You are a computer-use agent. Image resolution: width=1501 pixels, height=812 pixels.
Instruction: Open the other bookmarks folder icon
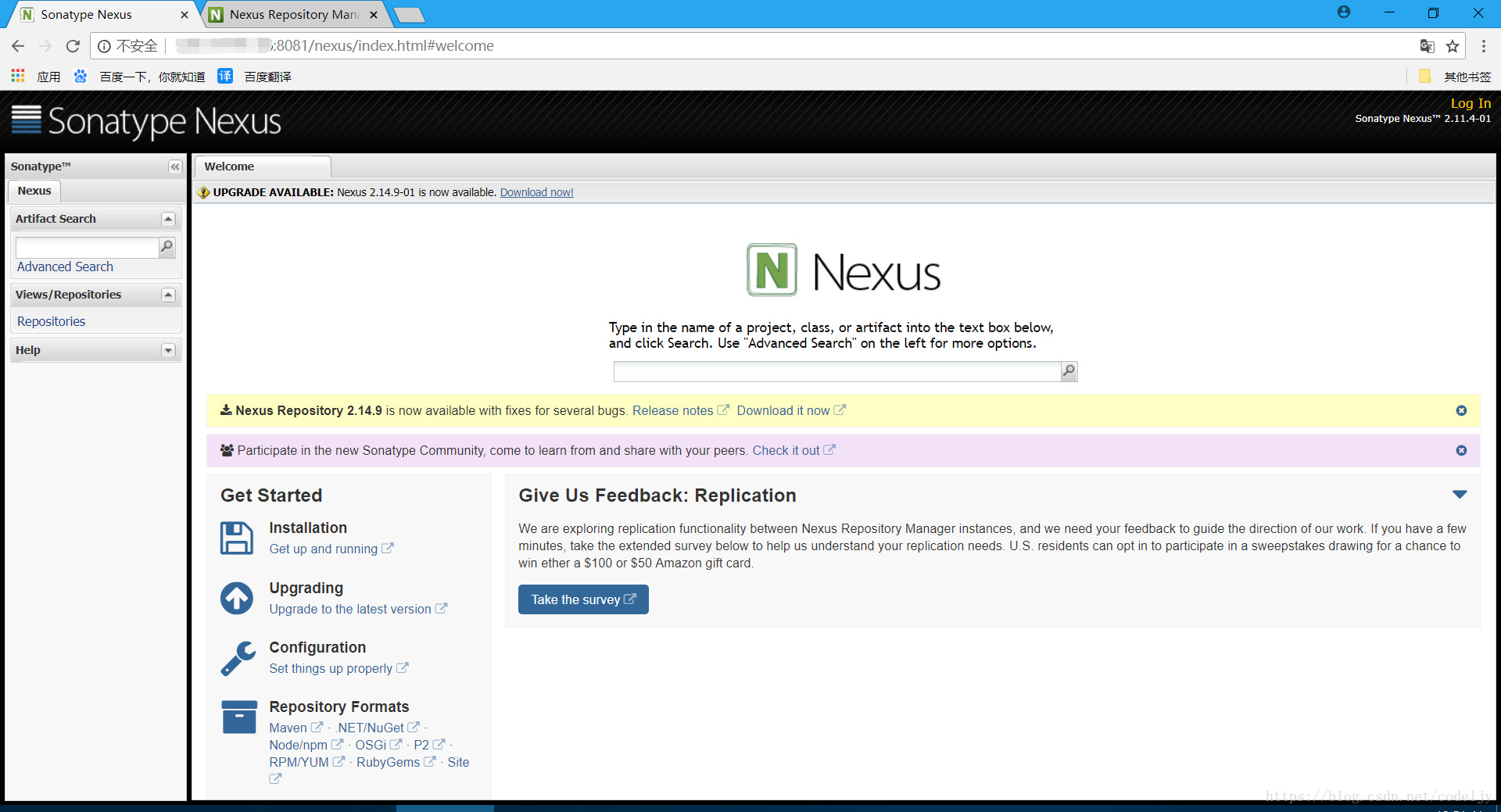1424,76
